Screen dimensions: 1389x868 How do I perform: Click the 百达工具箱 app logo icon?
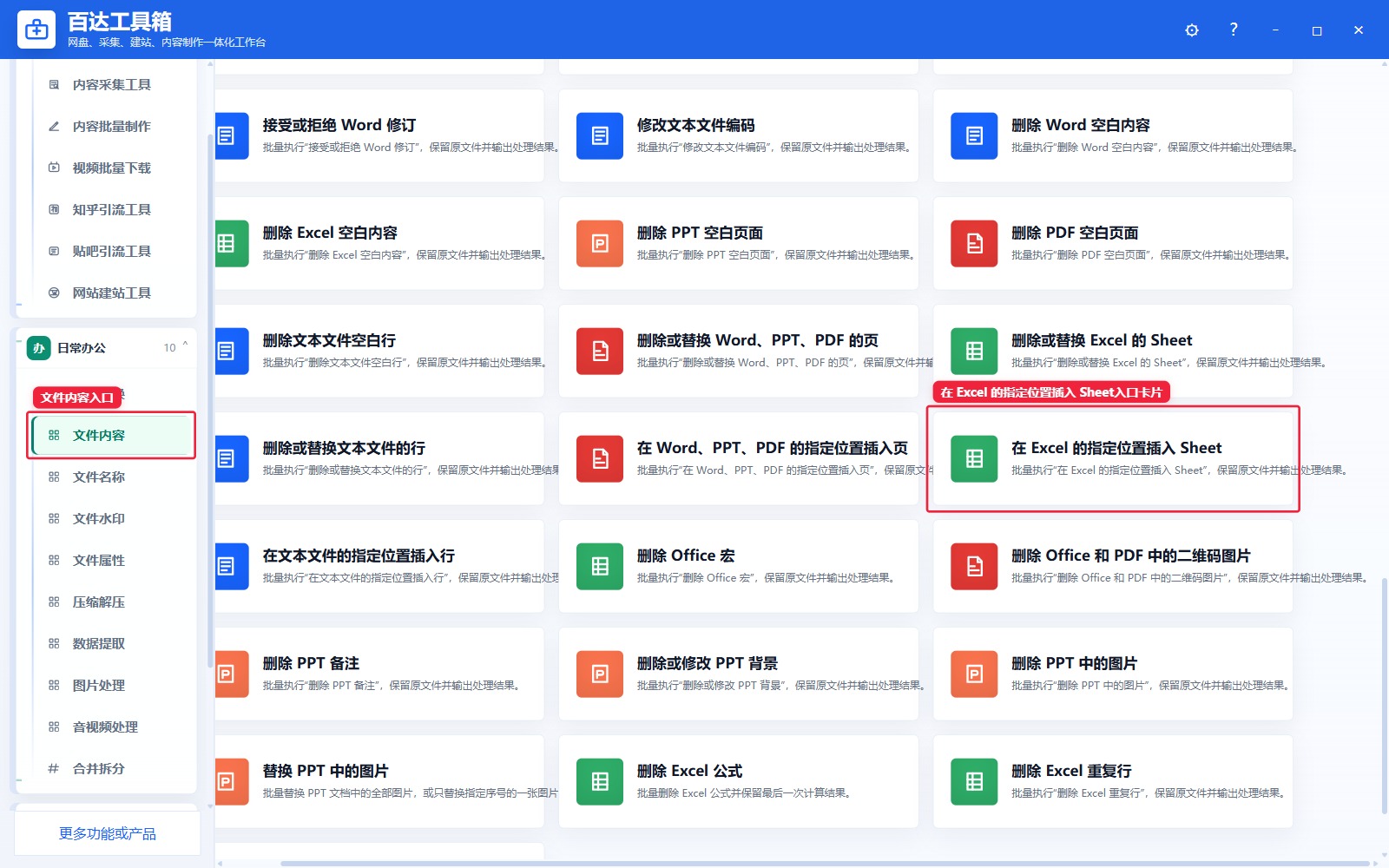pyautogui.click(x=36, y=30)
